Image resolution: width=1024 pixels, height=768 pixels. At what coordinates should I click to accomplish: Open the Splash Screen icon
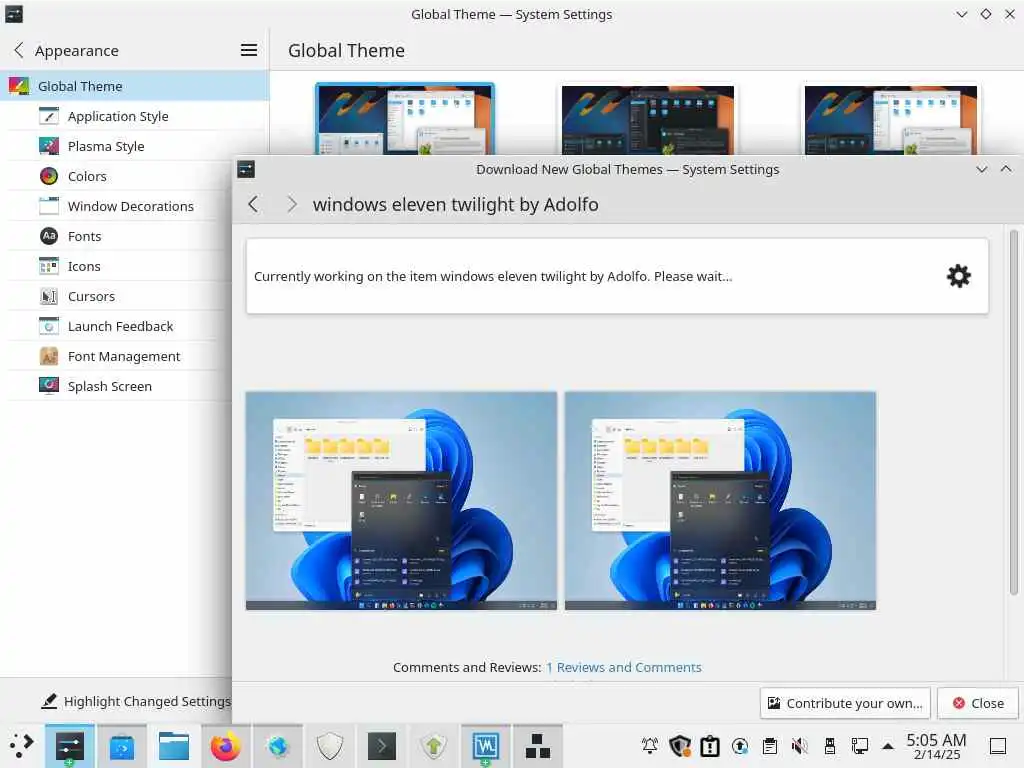pyautogui.click(x=49, y=387)
